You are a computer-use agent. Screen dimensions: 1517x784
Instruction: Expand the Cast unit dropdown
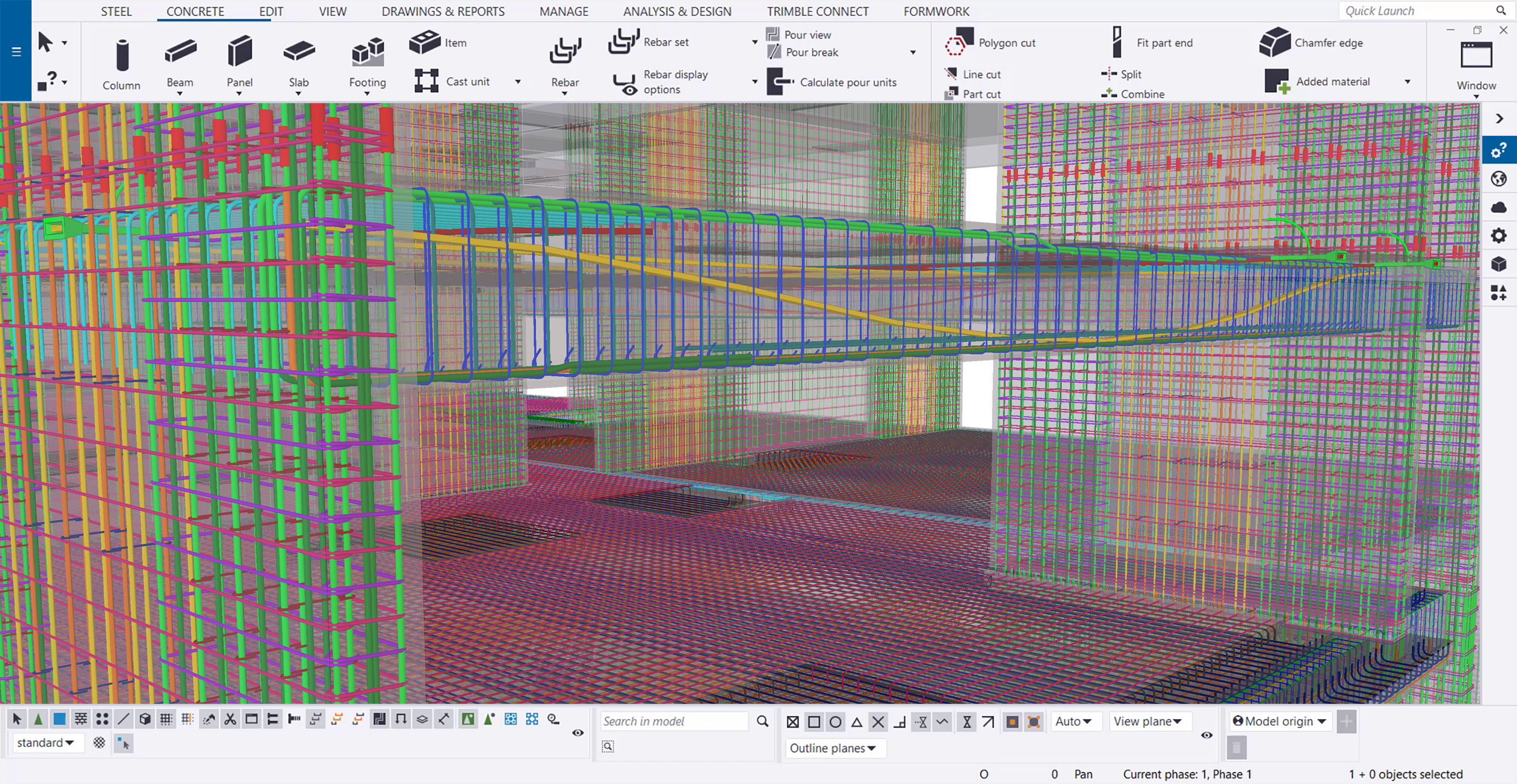[x=519, y=81]
